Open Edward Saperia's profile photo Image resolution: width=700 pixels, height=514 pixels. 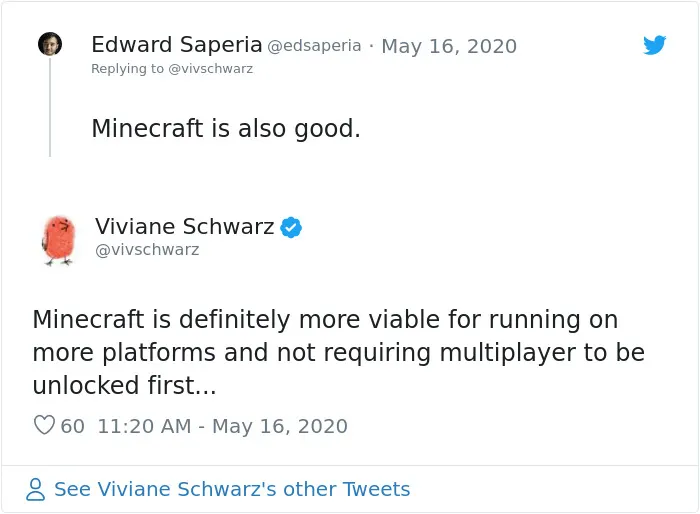click(x=50, y=44)
